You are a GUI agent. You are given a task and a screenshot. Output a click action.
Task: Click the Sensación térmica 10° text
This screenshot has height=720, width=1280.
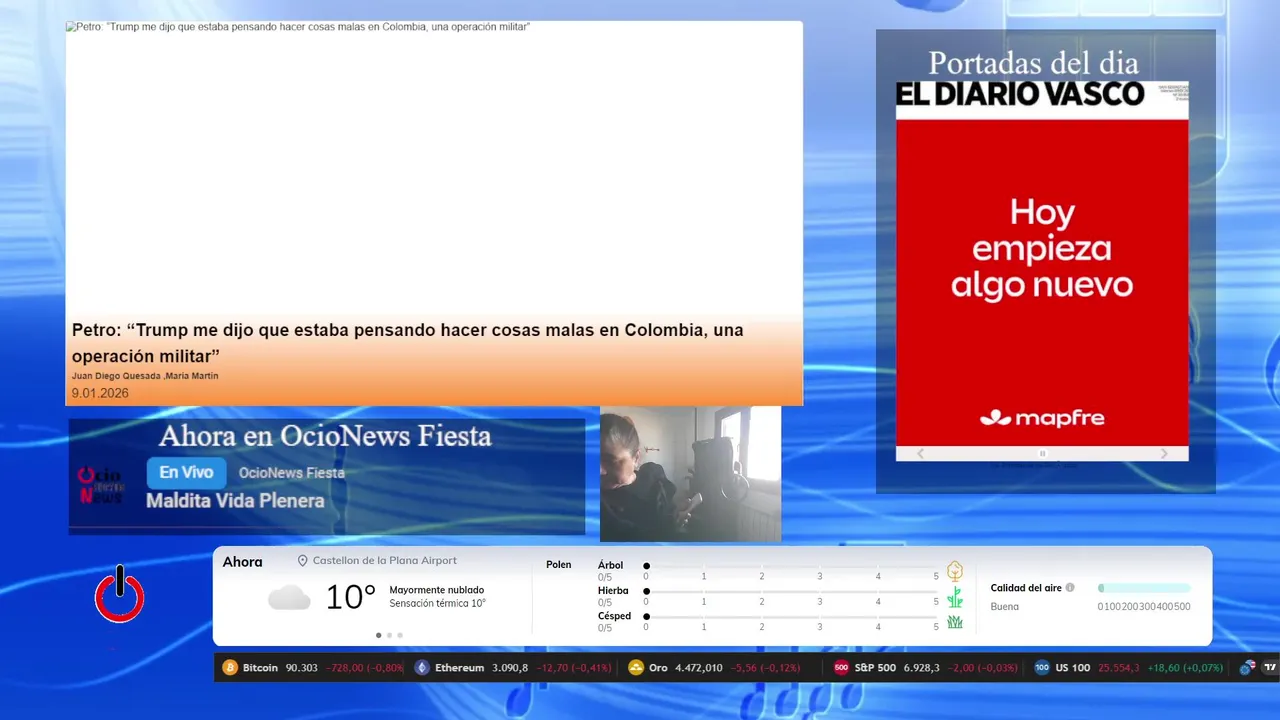click(x=437, y=603)
